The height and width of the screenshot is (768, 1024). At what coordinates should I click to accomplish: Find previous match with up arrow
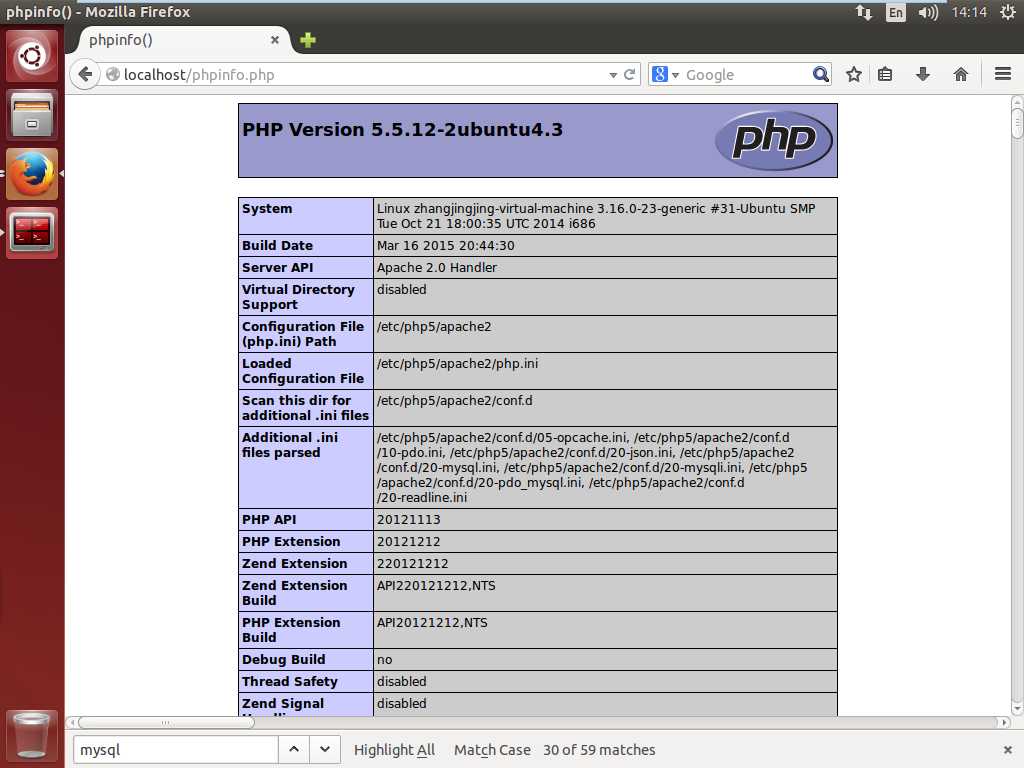click(294, 750)
